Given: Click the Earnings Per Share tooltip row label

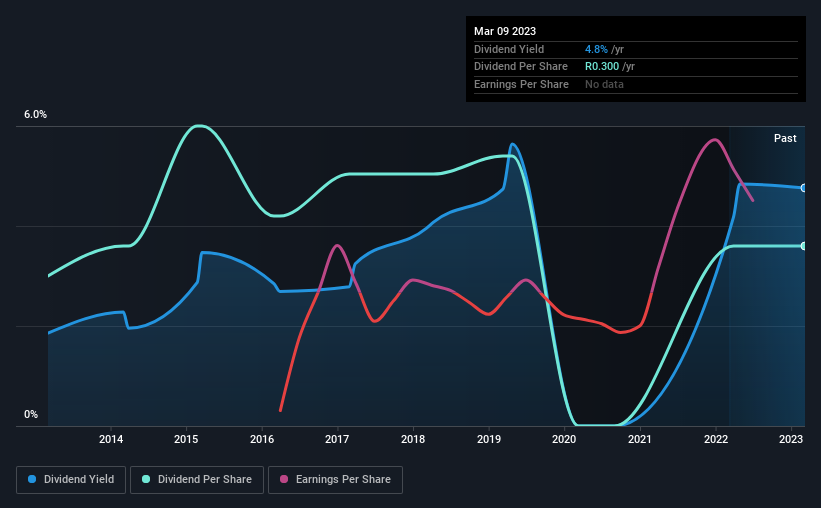Looking at the screenshot, I should tap(521, 84).
